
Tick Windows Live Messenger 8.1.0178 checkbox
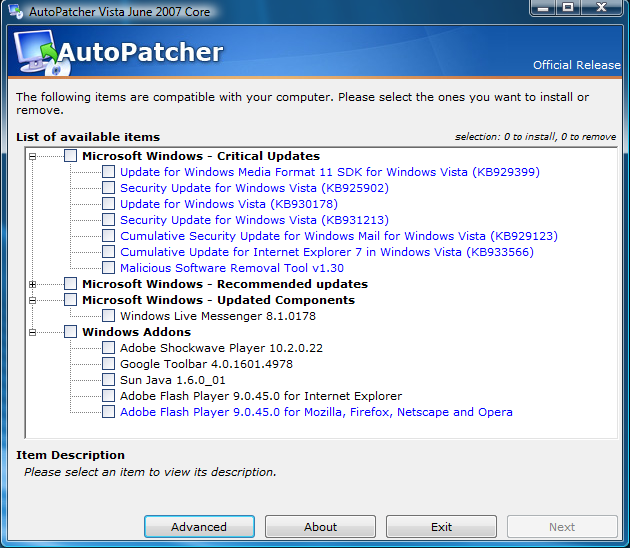click(x=108, y=316)
